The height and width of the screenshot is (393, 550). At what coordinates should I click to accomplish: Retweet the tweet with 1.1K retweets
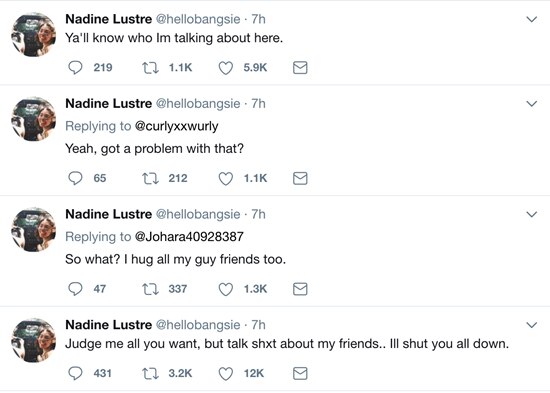pos(150,67)
